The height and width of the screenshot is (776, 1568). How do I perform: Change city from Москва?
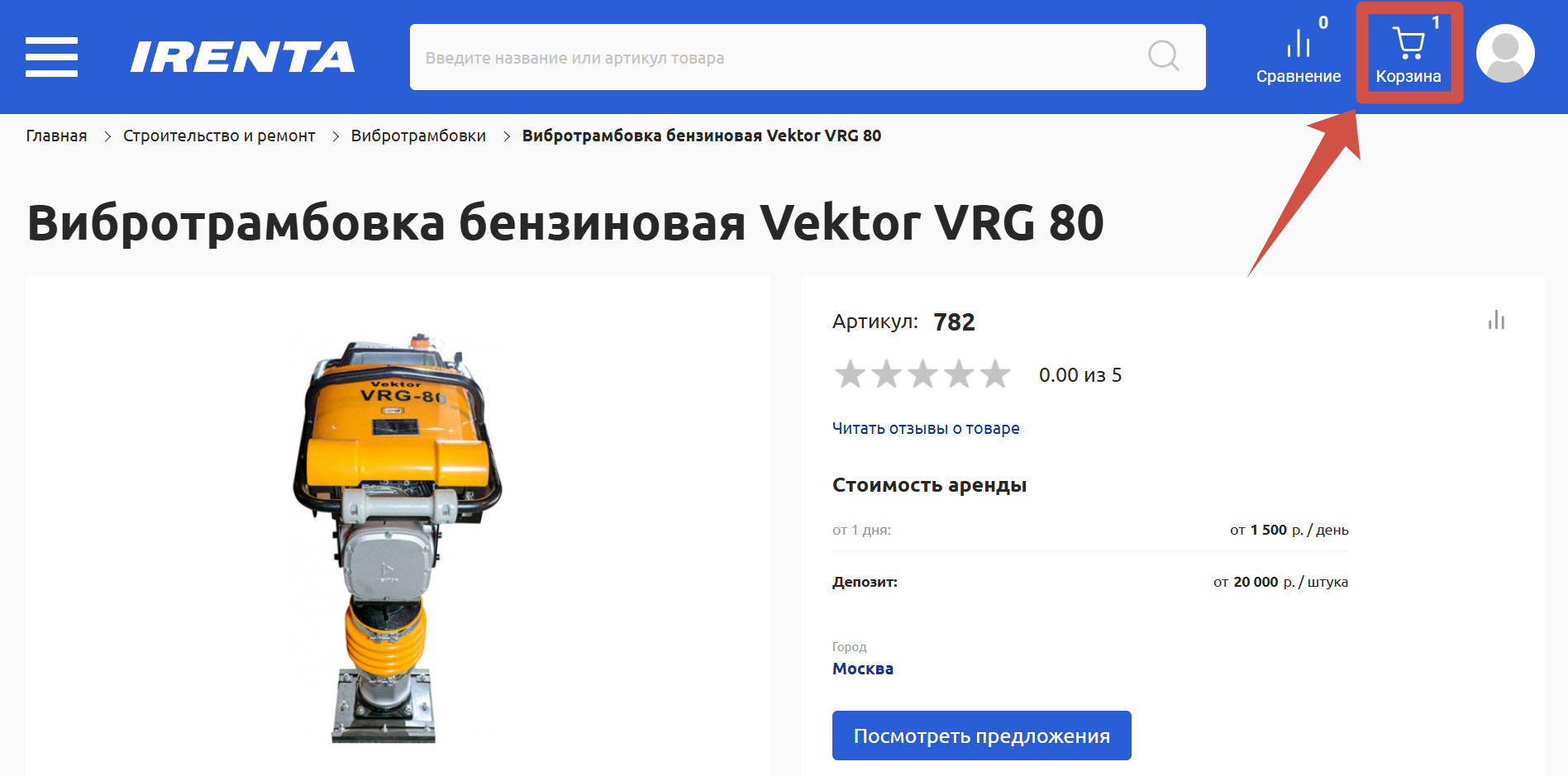(x=863, y=669)
